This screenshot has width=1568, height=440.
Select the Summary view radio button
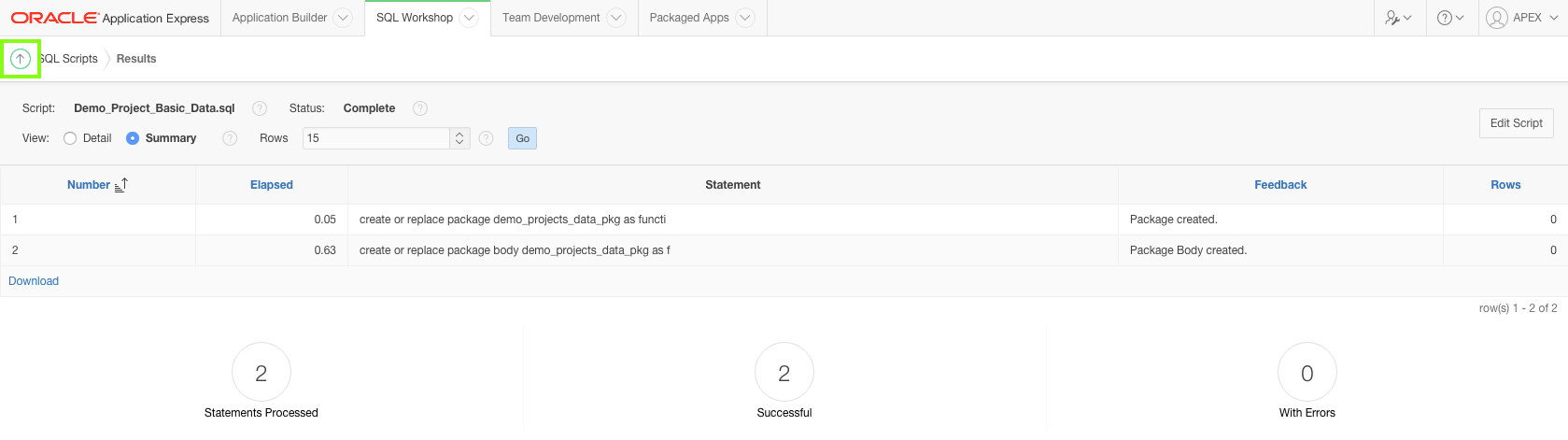(133, 138)
